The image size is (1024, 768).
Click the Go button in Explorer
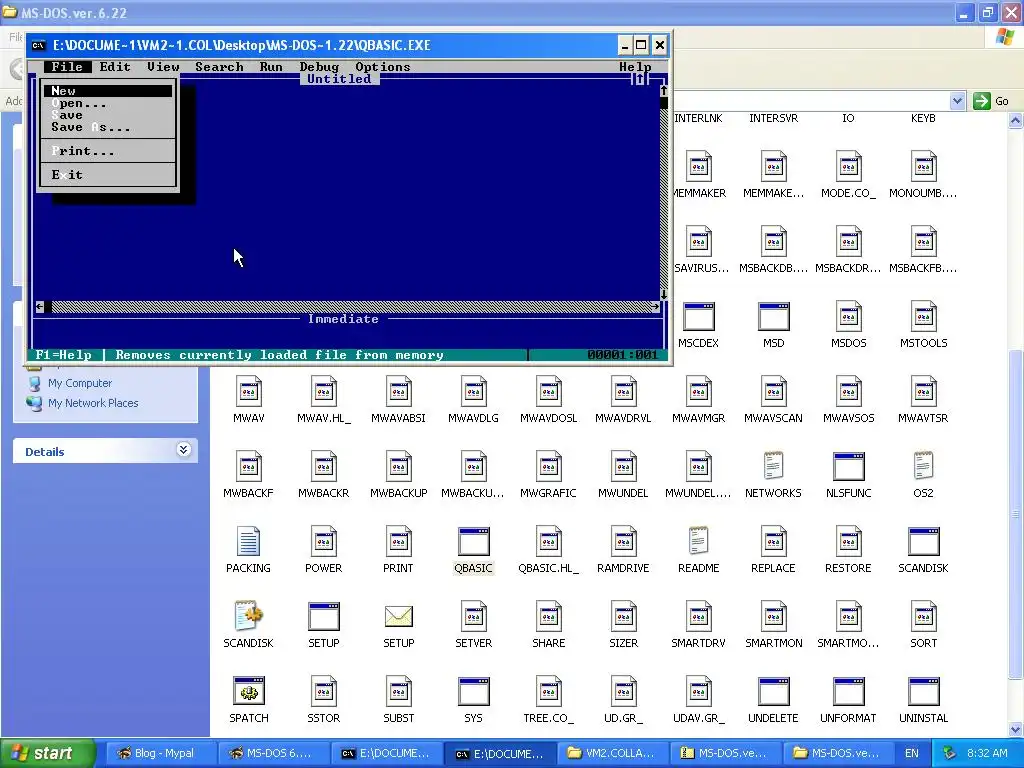pos(991,101)
